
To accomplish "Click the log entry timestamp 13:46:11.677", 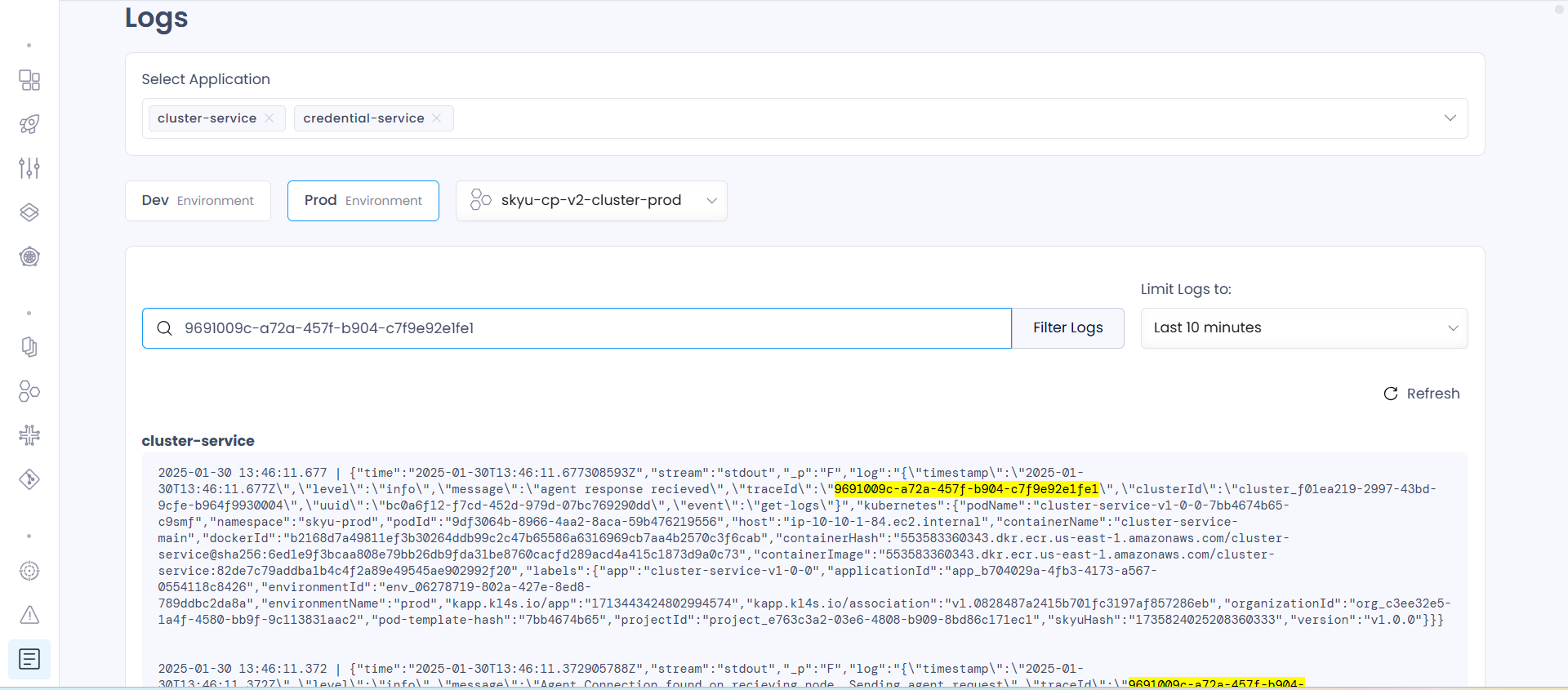I will tap(243, 473).
